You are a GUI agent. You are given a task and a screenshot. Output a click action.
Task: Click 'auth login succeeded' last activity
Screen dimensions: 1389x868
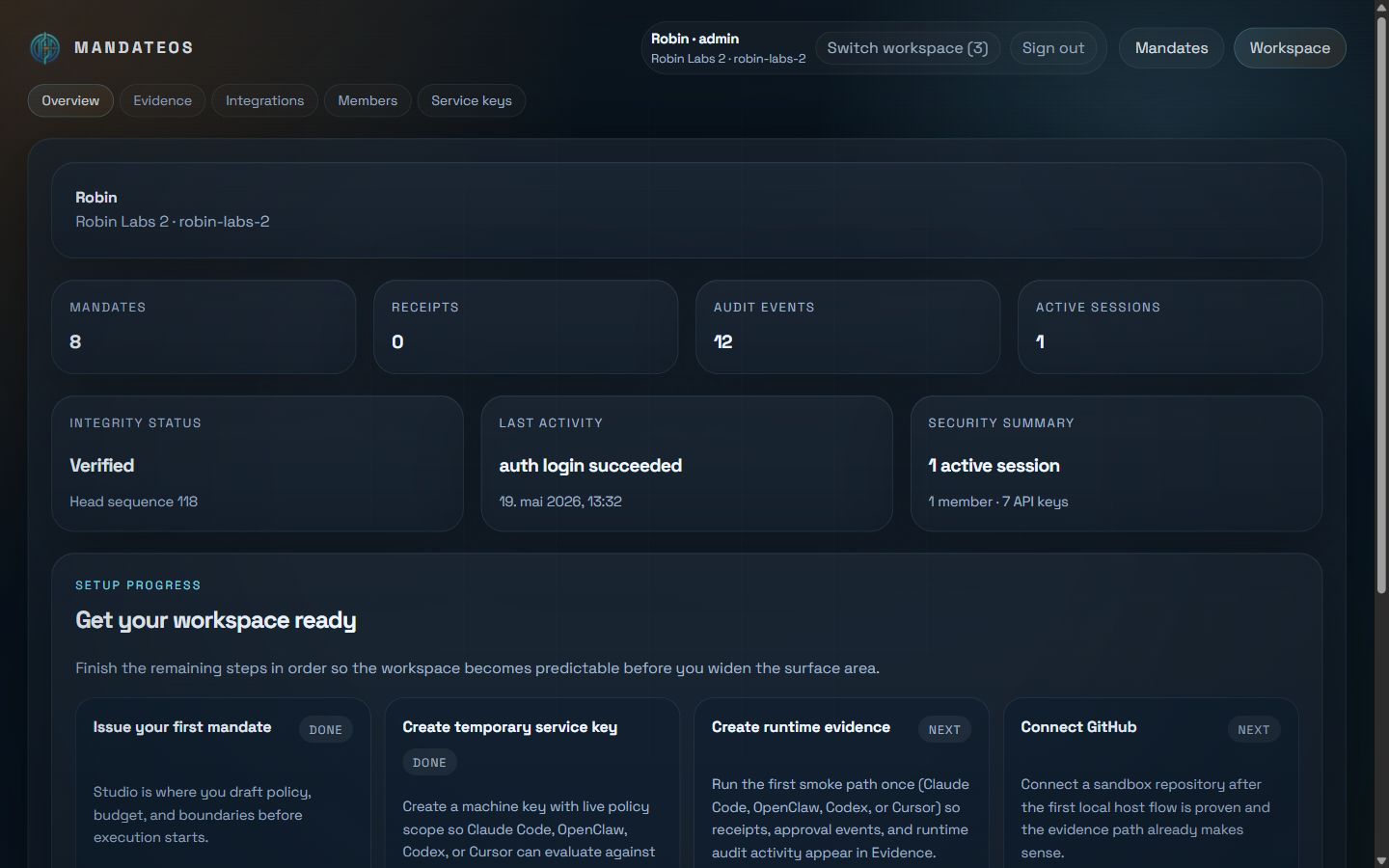[x=590, y=466]
